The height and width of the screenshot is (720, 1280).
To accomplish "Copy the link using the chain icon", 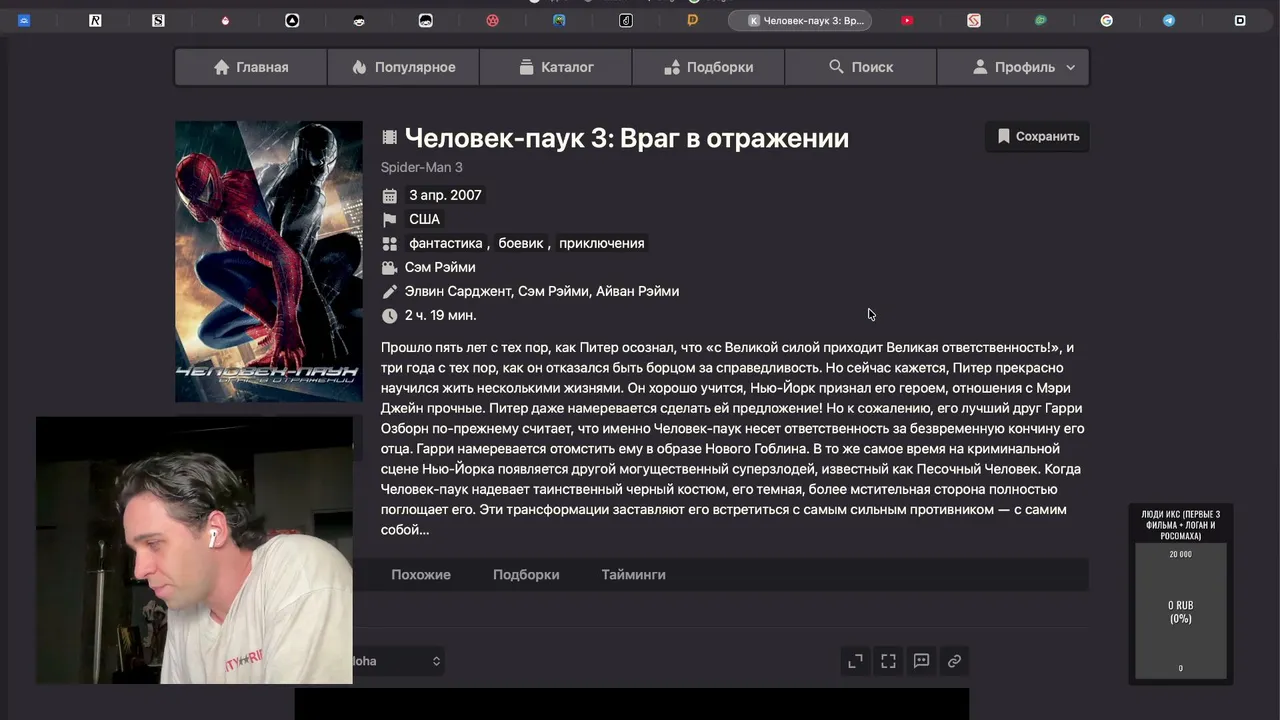I will point(954,661).
